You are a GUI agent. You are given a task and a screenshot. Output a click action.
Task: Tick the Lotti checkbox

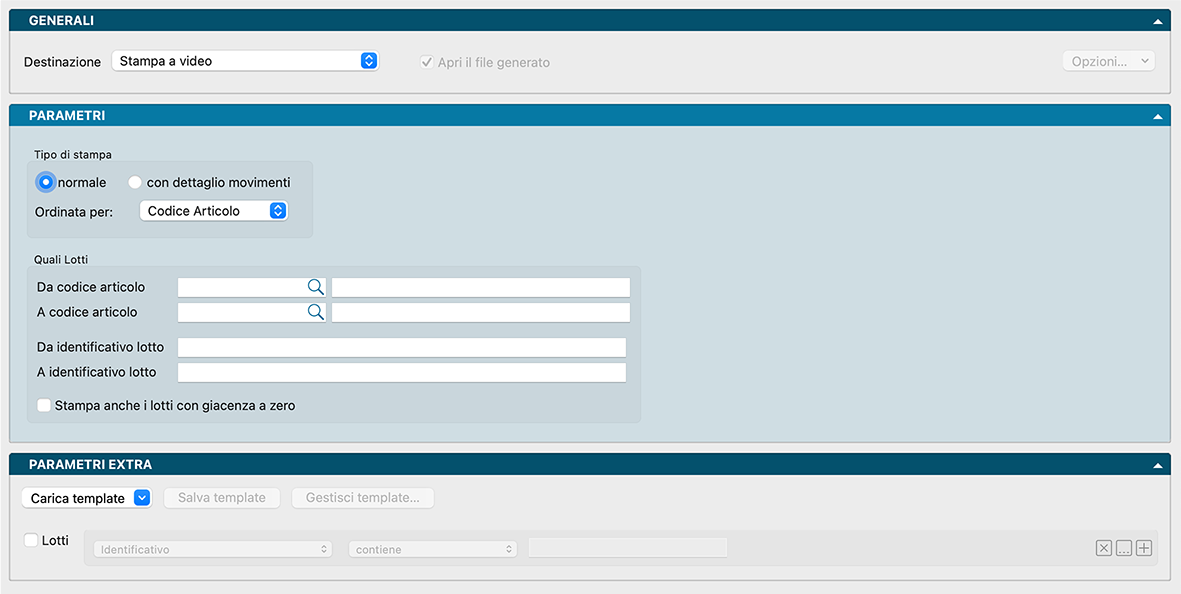point(31,540)
